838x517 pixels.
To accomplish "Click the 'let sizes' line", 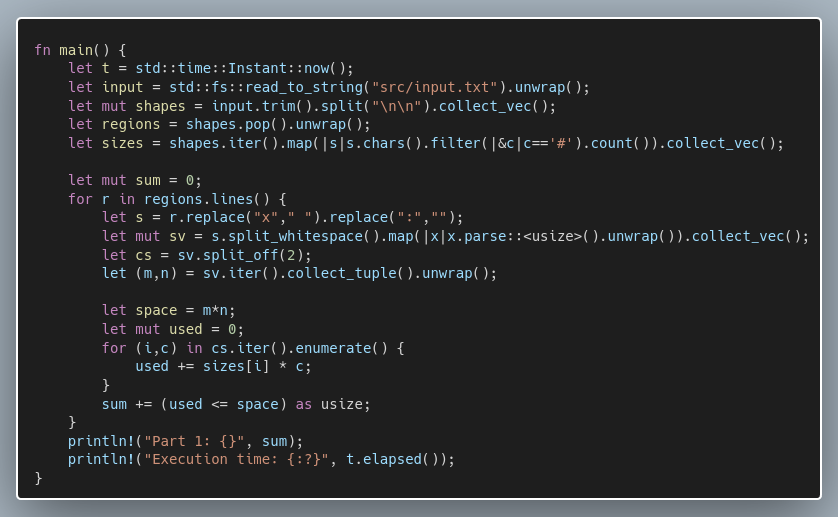I will pyautogui.click(x=426, y=143).
